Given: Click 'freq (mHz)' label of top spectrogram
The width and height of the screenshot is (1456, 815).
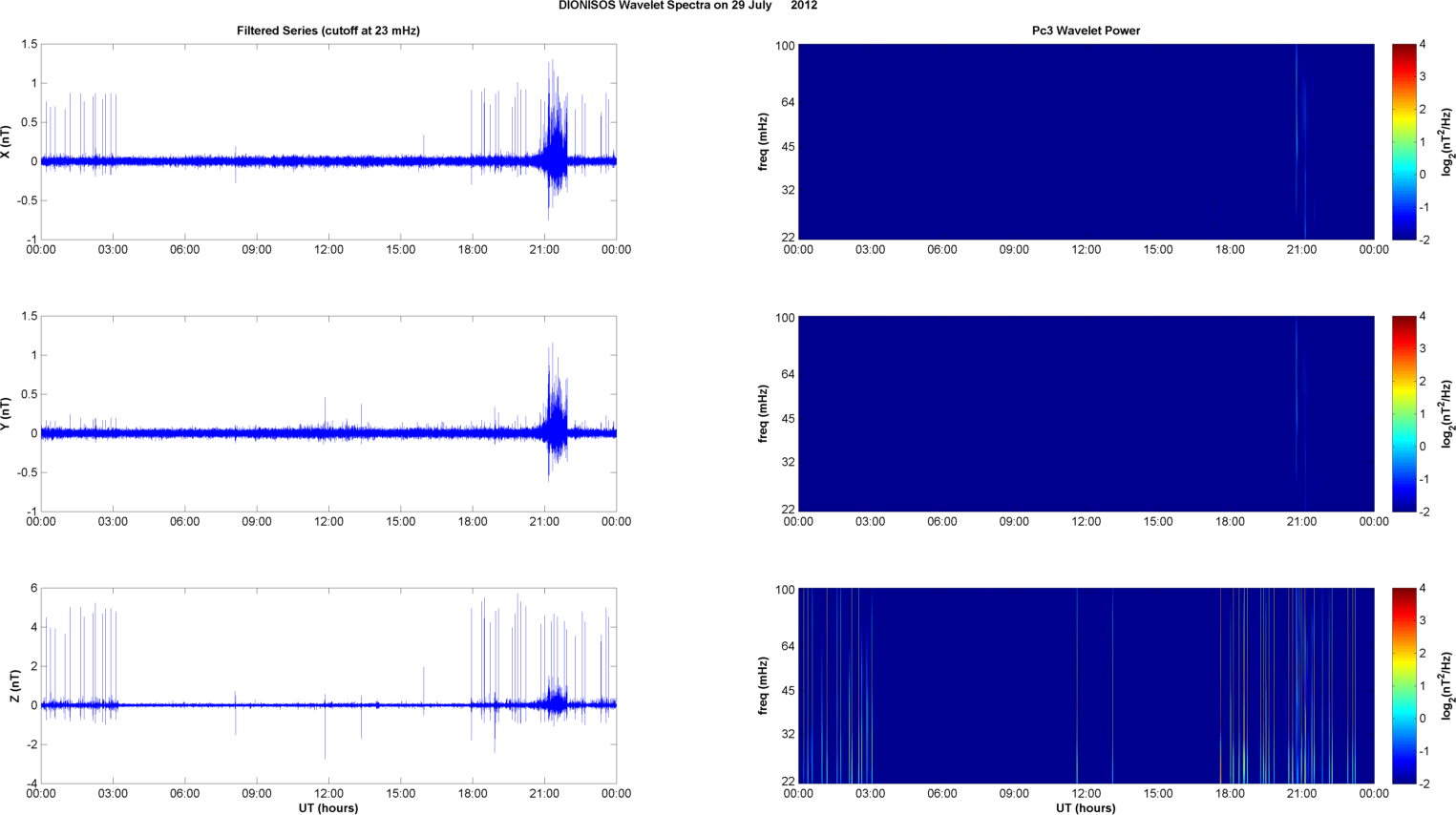Looking at the screenshot, I should pyautogui.click(x=764, y=142).
